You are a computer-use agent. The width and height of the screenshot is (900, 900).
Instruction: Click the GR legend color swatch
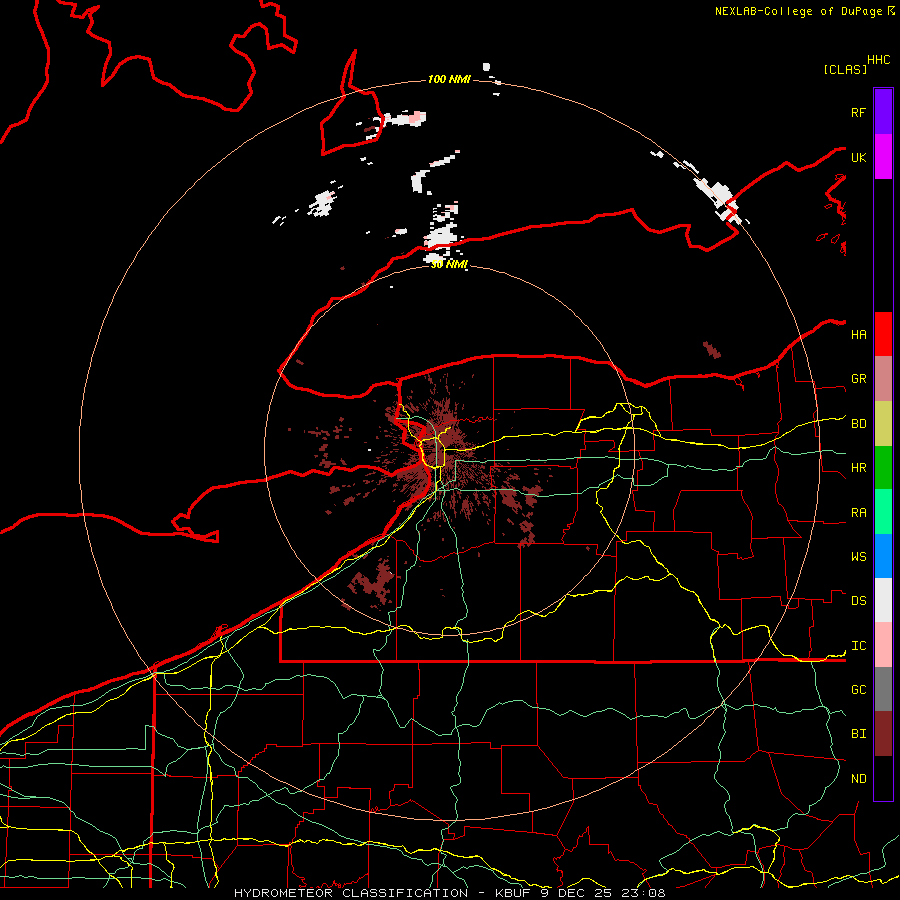(883, 379)
